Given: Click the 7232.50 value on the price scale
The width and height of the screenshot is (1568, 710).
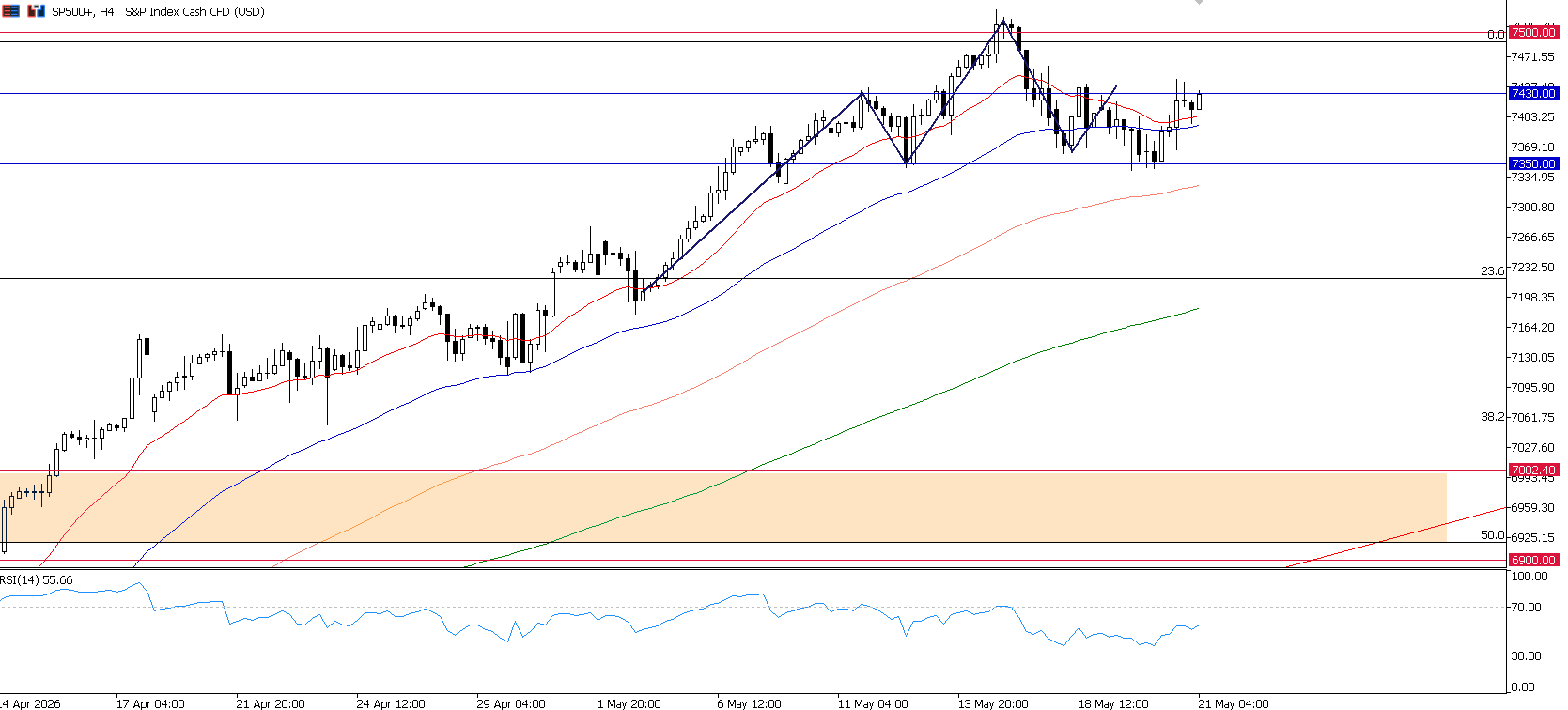Looking at the screenshot, I should pyautogui.click(x=1532, y=268).
